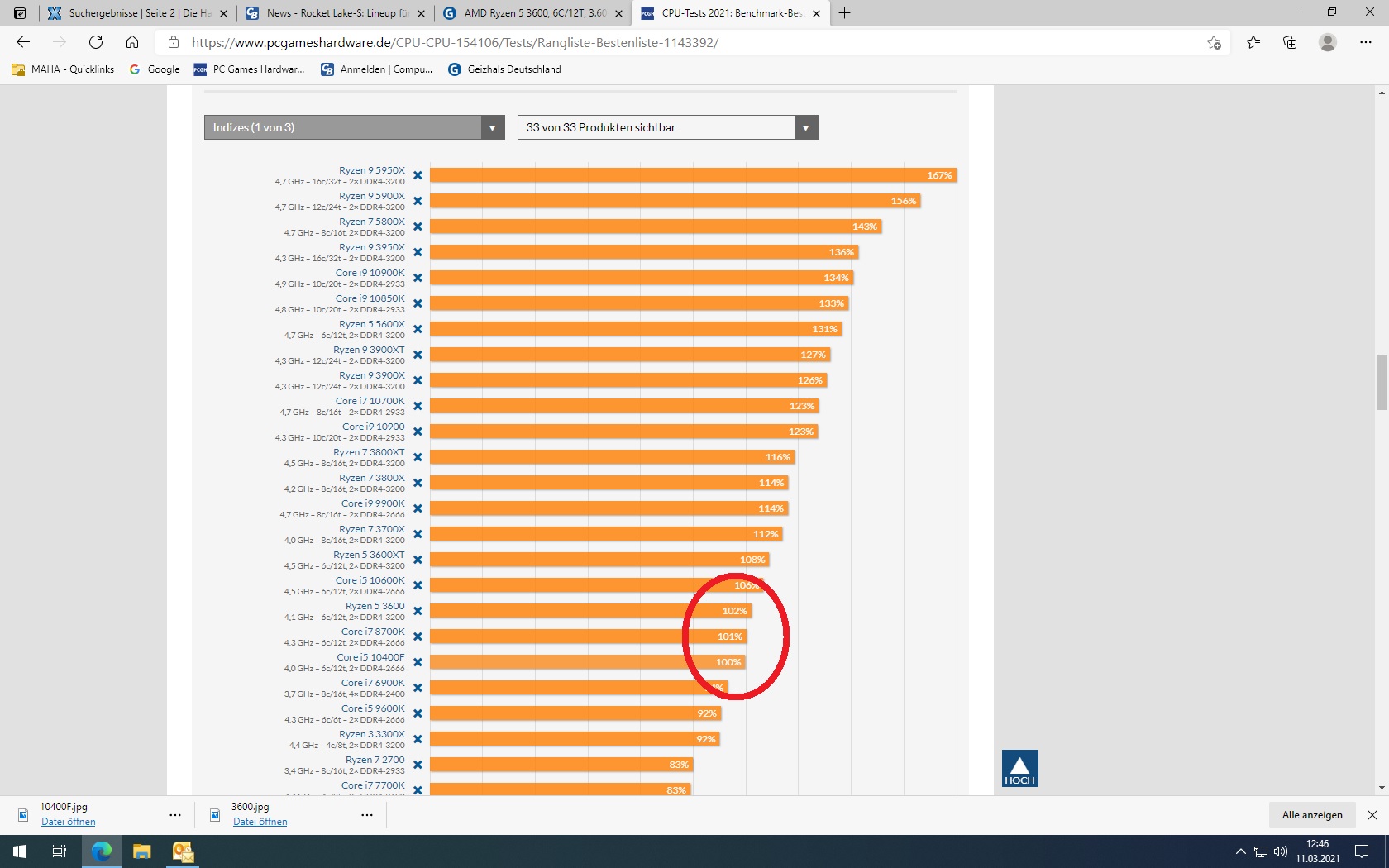Open the favorites list
Image resolution: width=1389 pixels, height=868 pixels.
(x=1253, y=42)
